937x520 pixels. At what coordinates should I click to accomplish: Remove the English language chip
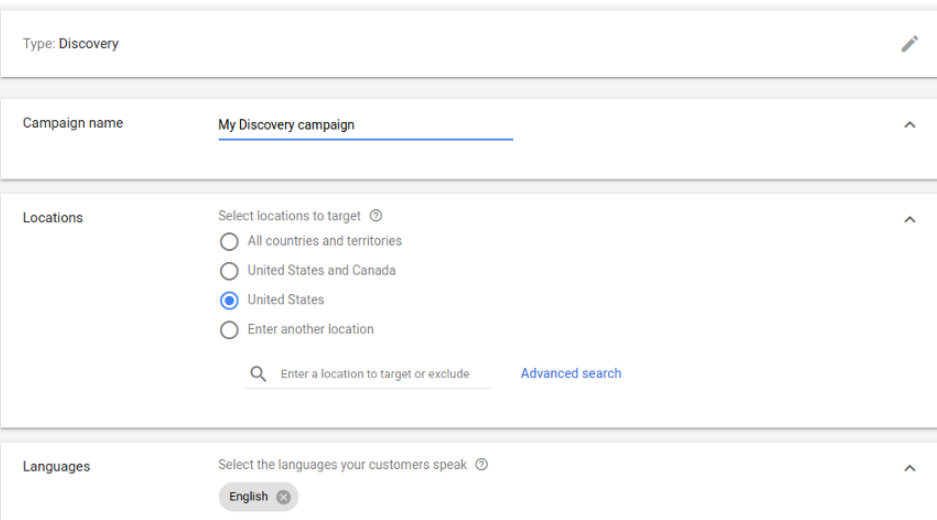point(283,497)
